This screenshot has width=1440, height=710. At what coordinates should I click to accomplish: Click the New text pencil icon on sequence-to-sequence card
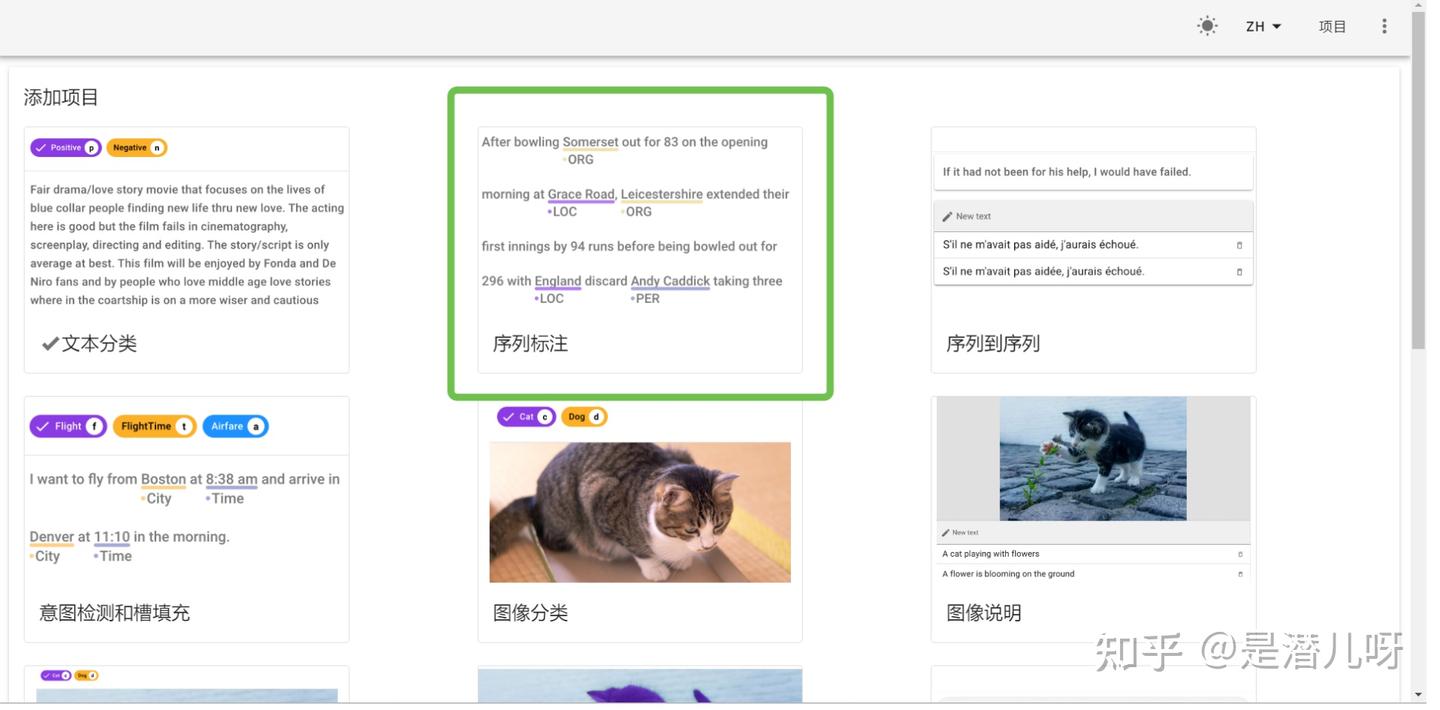946,216
